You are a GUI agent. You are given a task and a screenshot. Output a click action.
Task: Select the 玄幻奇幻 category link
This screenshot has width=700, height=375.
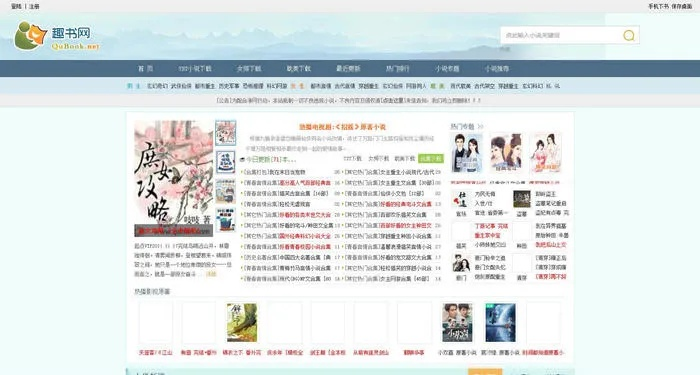(x=157, y=86)
